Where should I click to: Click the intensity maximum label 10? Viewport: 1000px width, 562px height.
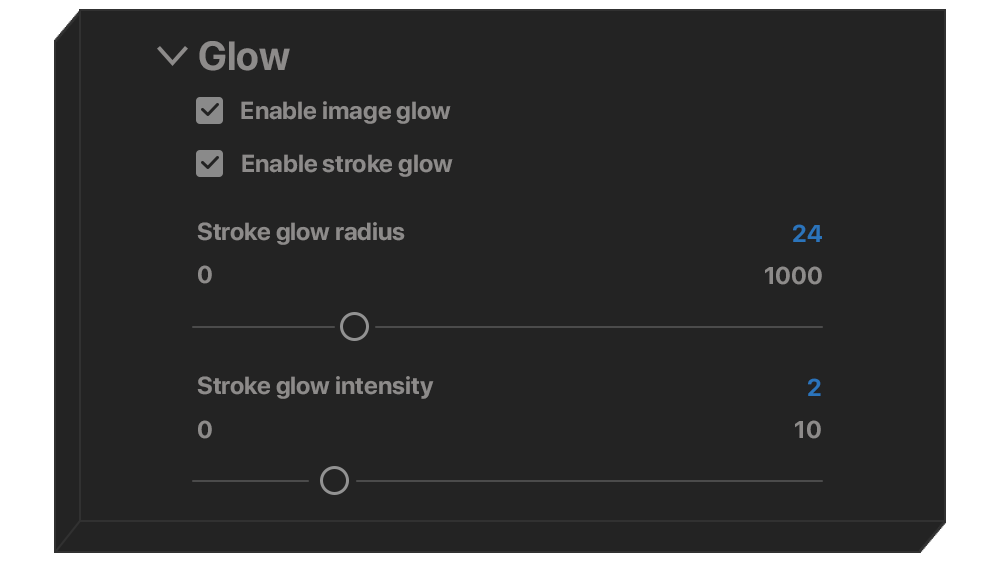(807, 430)
